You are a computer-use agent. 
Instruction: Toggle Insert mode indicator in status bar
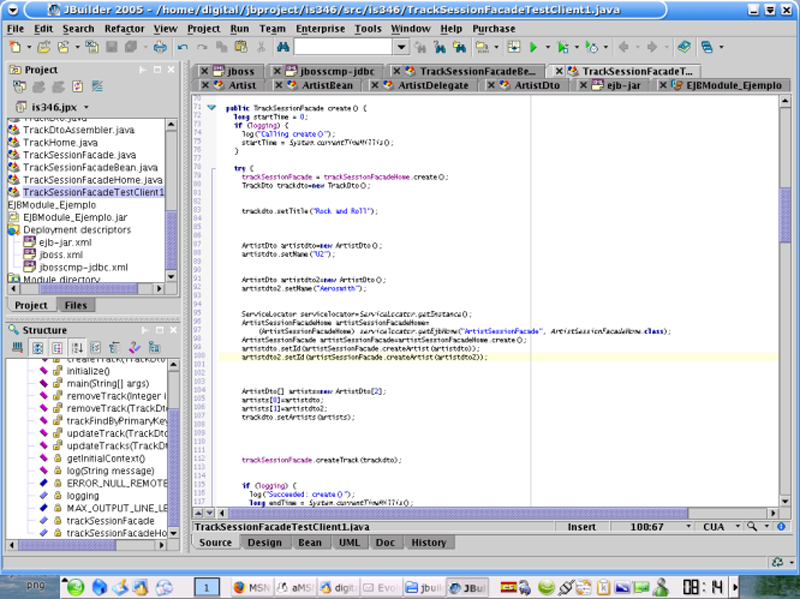(581, 527)
